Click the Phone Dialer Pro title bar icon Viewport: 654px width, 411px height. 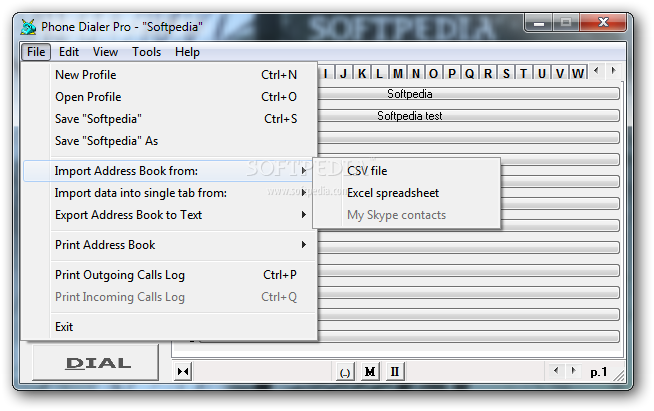point(28,27)
